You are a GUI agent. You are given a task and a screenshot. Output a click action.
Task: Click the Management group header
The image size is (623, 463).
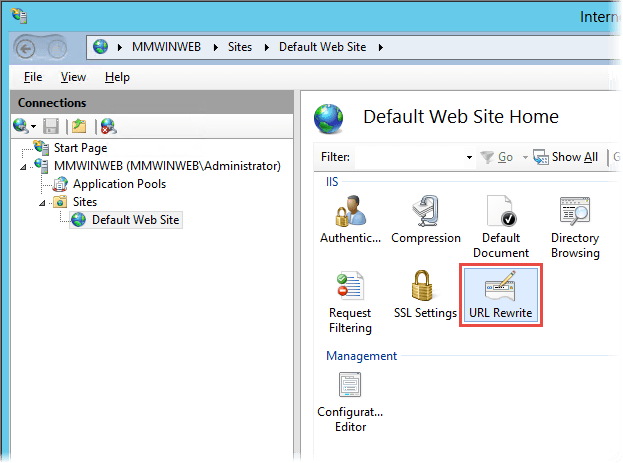(x=361, y=356)
